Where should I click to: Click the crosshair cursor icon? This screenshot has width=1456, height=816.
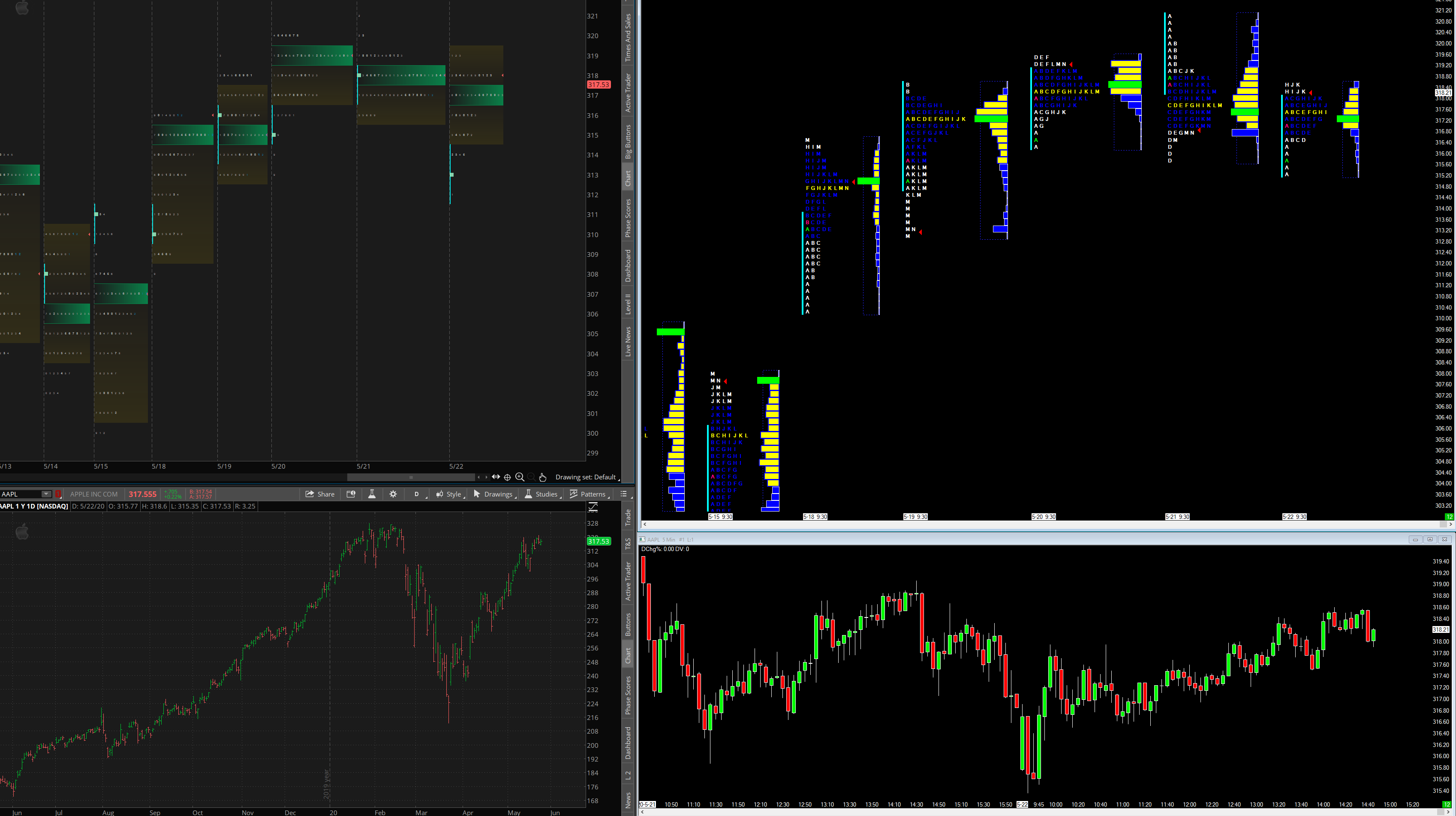pos(507,477)
